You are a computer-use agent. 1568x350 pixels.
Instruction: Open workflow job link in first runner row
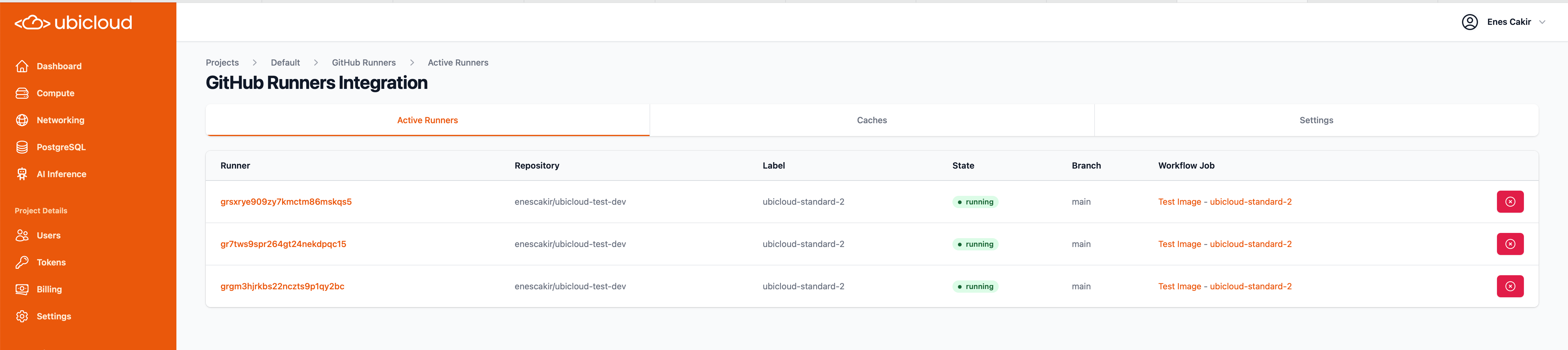[1225, 201]
